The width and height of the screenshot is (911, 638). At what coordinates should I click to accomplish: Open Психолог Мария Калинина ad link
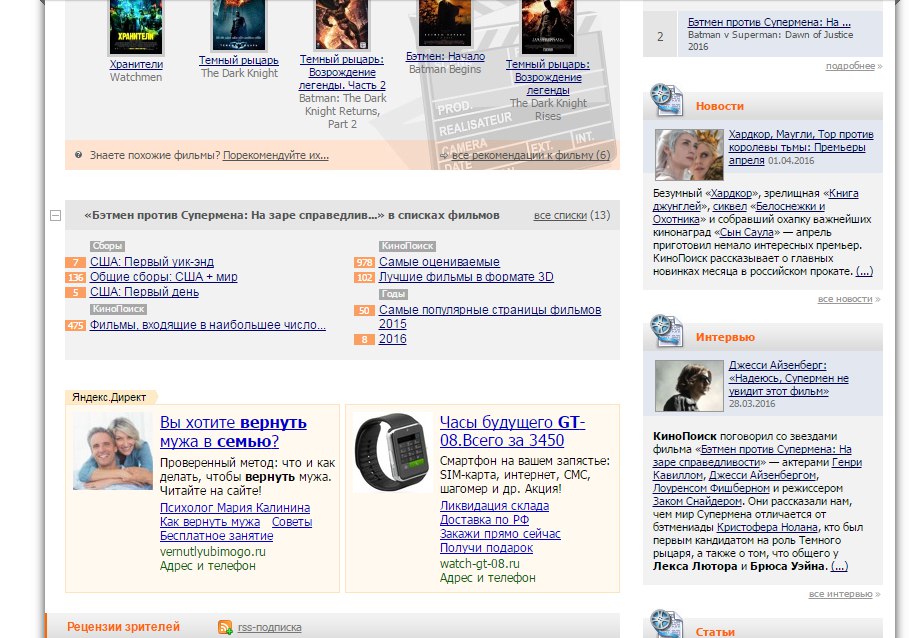click(235, 508)
